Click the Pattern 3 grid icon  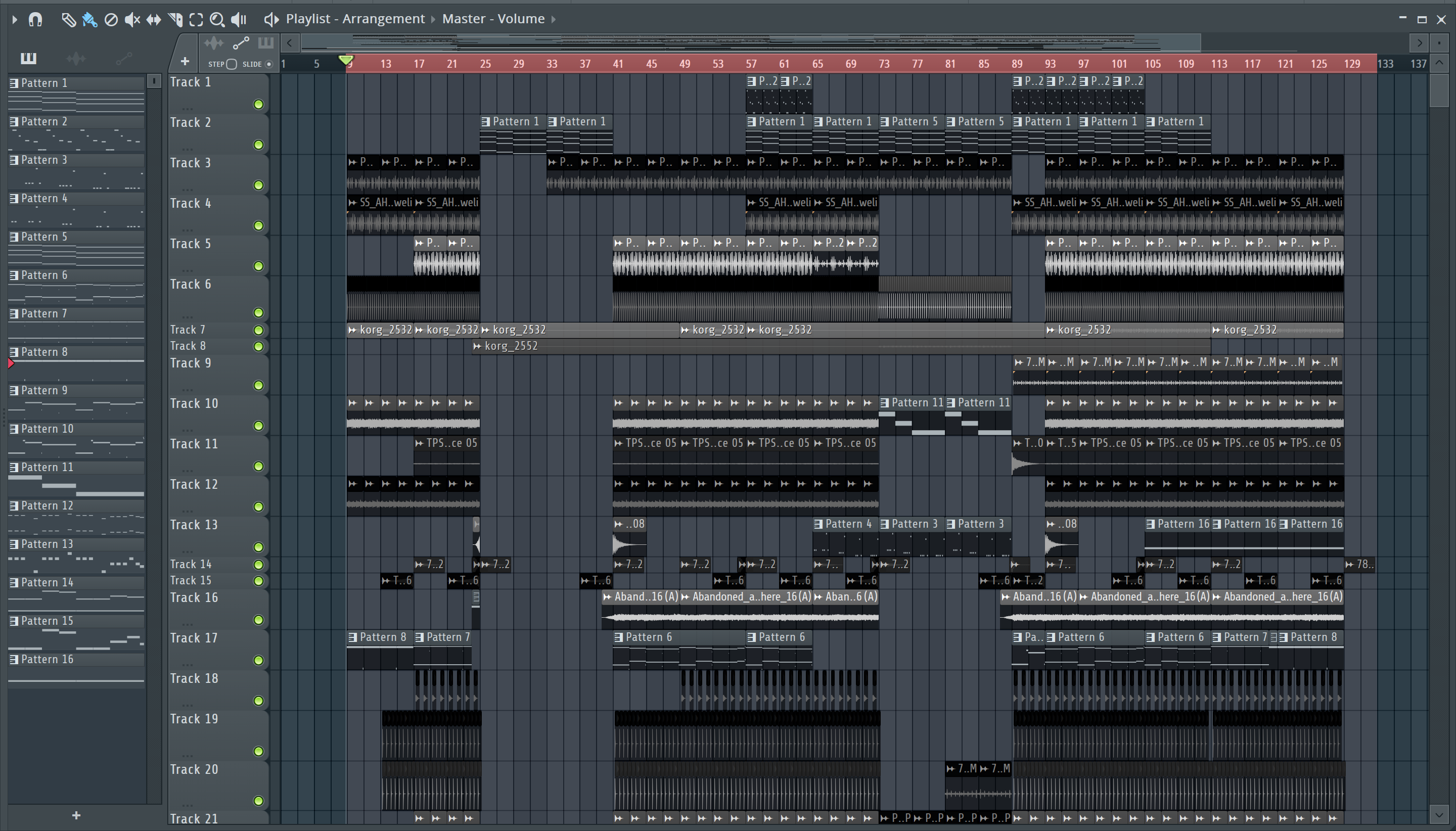point(14,160)
